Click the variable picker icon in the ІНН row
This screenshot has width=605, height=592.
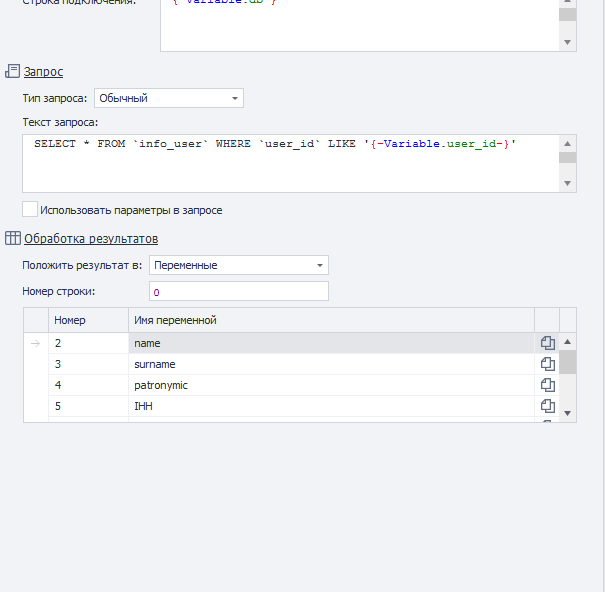(547, 406)
